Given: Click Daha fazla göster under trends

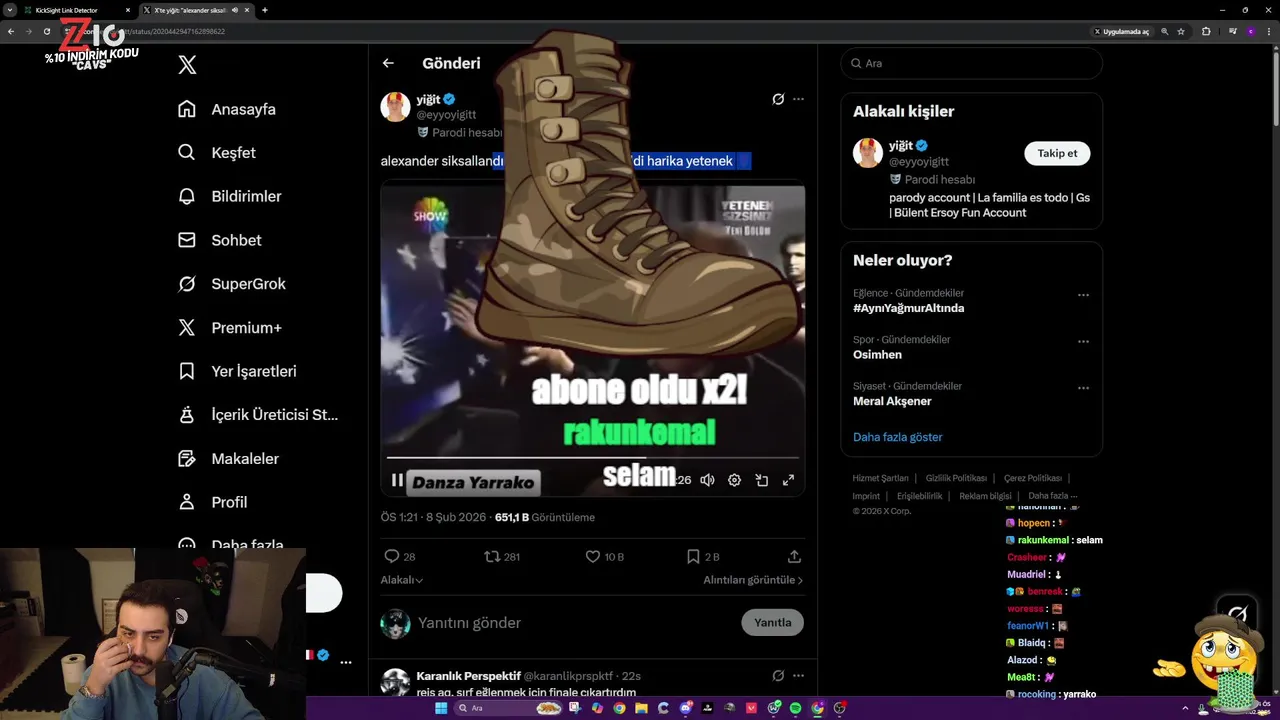Looking at the screenshot, I should point(897,437).
